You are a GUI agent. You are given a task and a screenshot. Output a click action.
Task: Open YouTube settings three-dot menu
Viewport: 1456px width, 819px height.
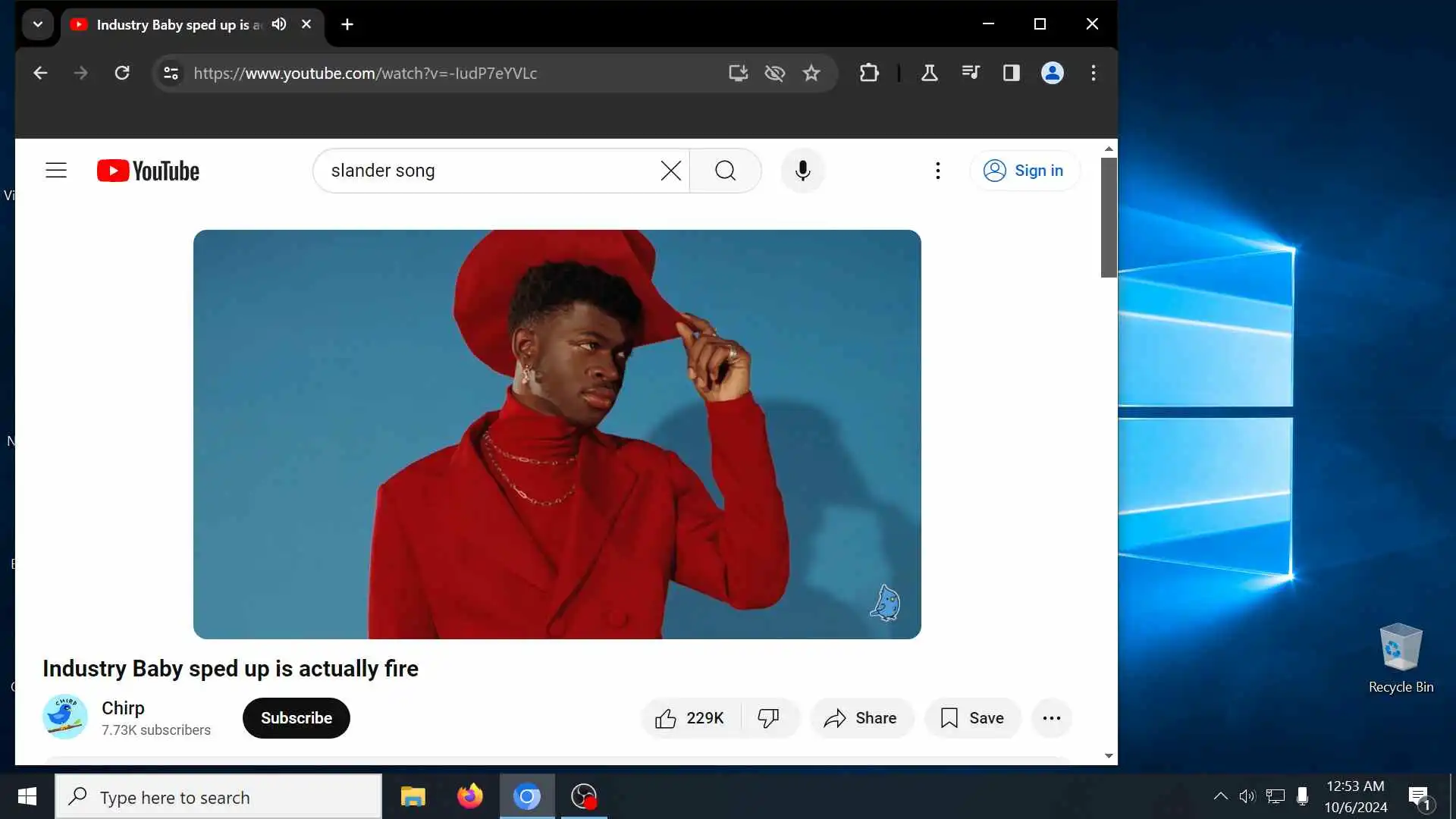(938, 171)
